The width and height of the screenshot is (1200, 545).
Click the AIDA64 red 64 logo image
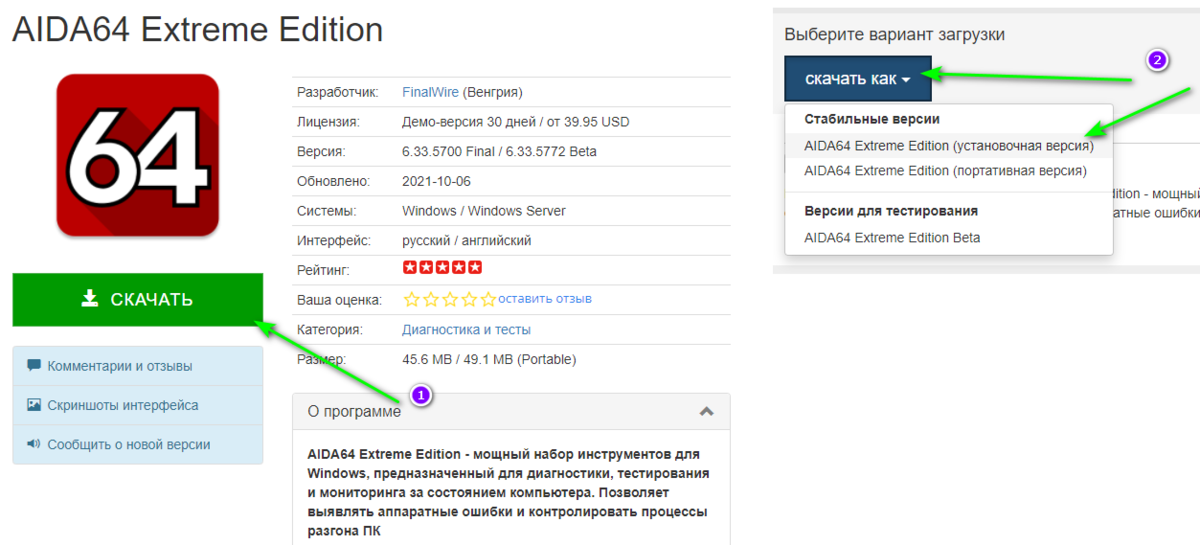pyautogui.click(x=138, y=155)
